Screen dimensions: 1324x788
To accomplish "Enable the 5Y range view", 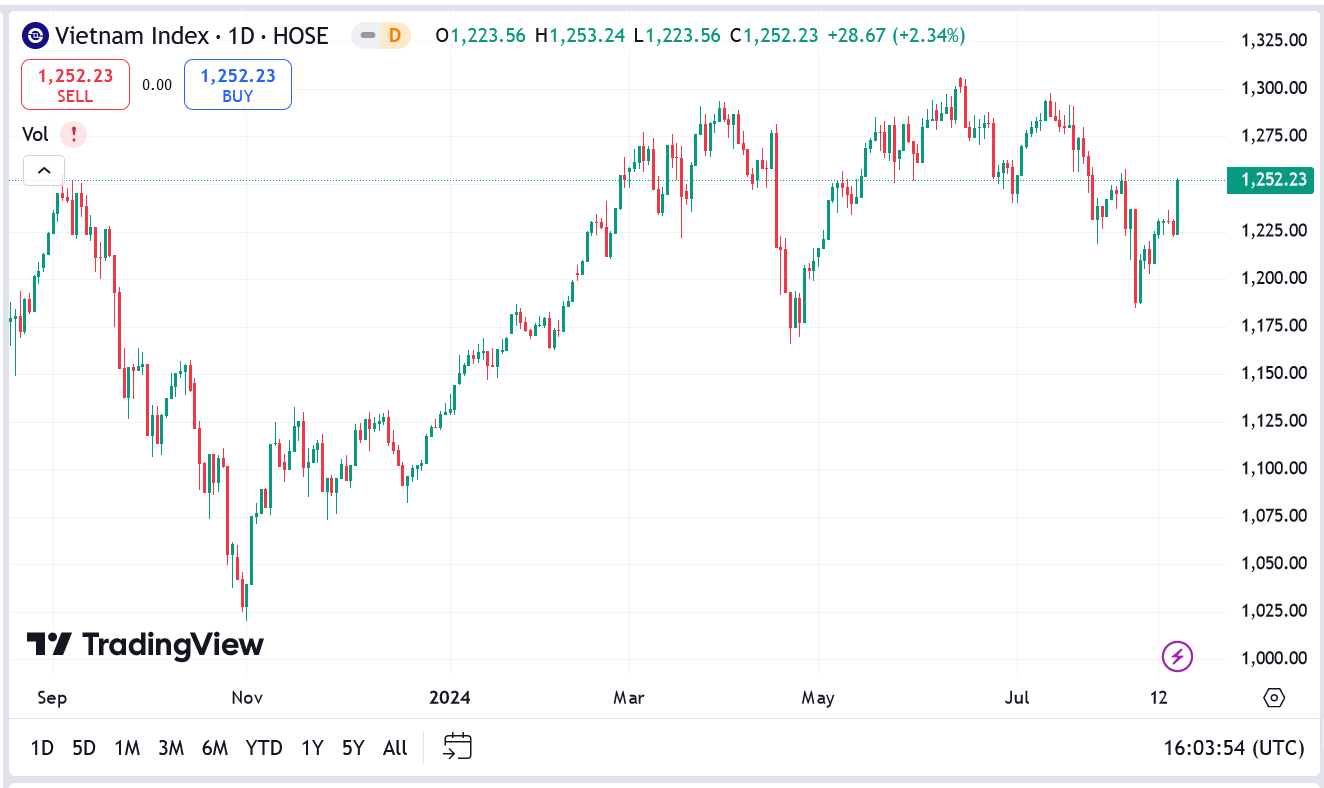I will coord(351,747).
